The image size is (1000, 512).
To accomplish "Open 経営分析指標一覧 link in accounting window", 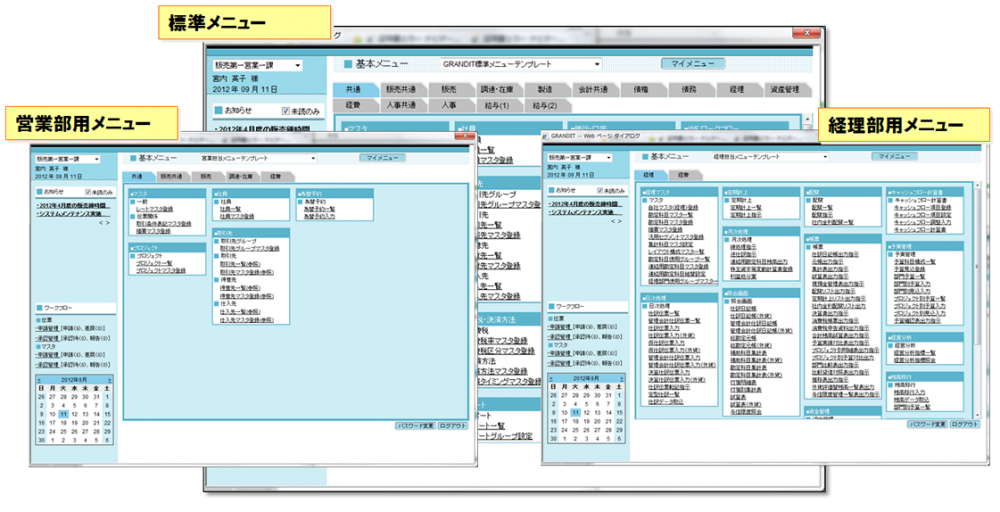I will [x=915, y=353].
